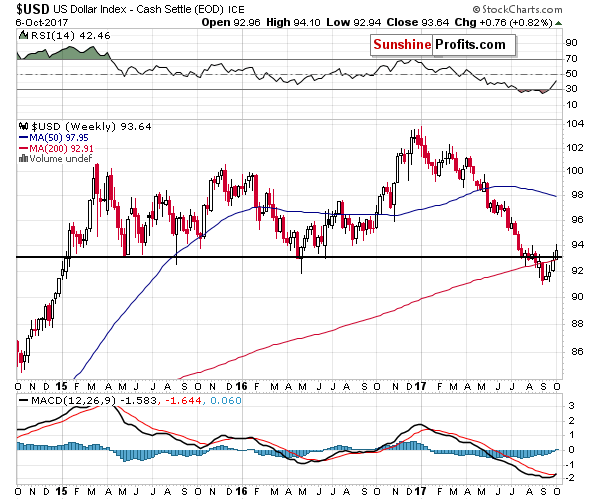Click the green up-triangle change indicator
Viewport: 600px width, 500px height.
point(559,23)
